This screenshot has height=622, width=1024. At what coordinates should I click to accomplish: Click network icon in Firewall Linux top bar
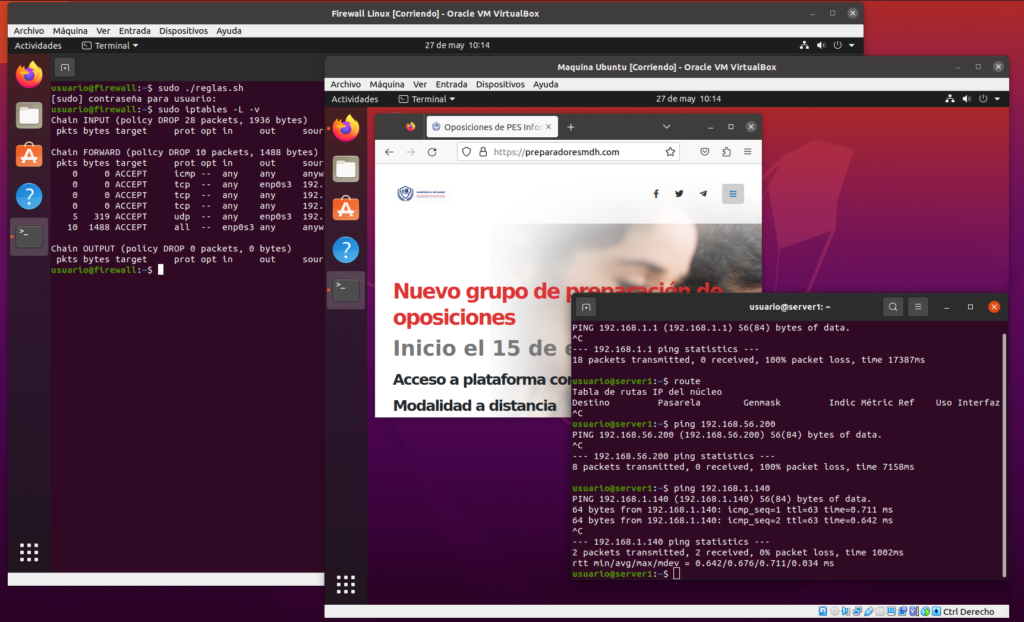click(804, 45)
